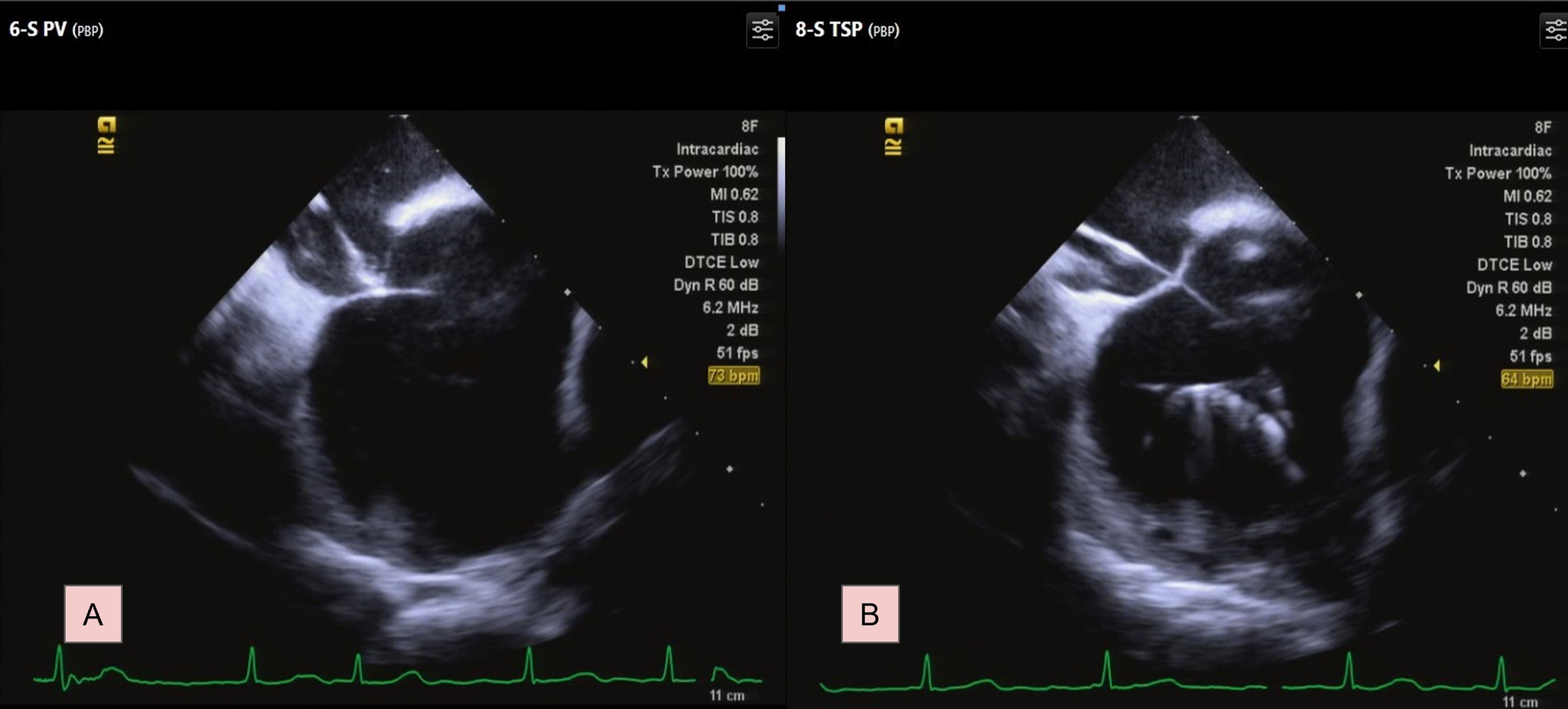The height and width of the screenshot is (709, 1568).
Task: Select the highlighted 64 bpm readout
Action: point(1526,379)
